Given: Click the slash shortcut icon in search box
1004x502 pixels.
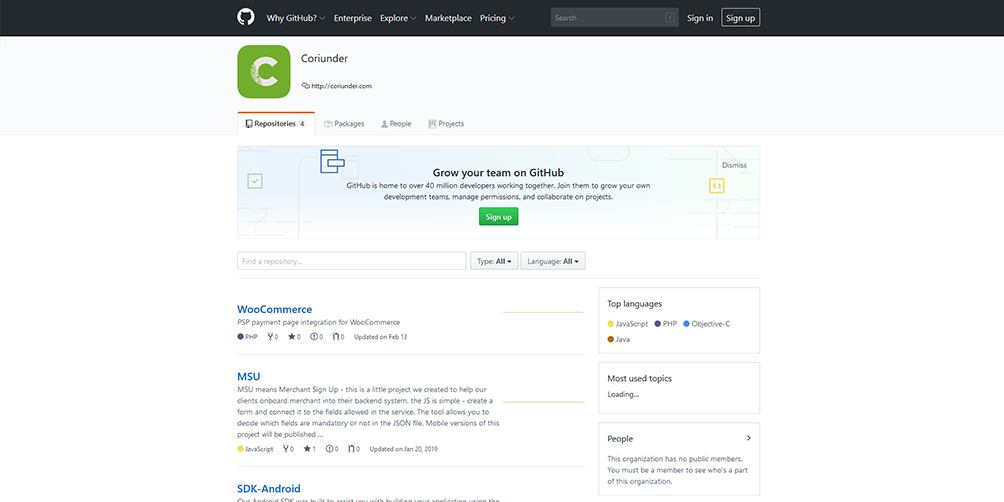Looking at the screenshot, I should (x=670, y=18).
